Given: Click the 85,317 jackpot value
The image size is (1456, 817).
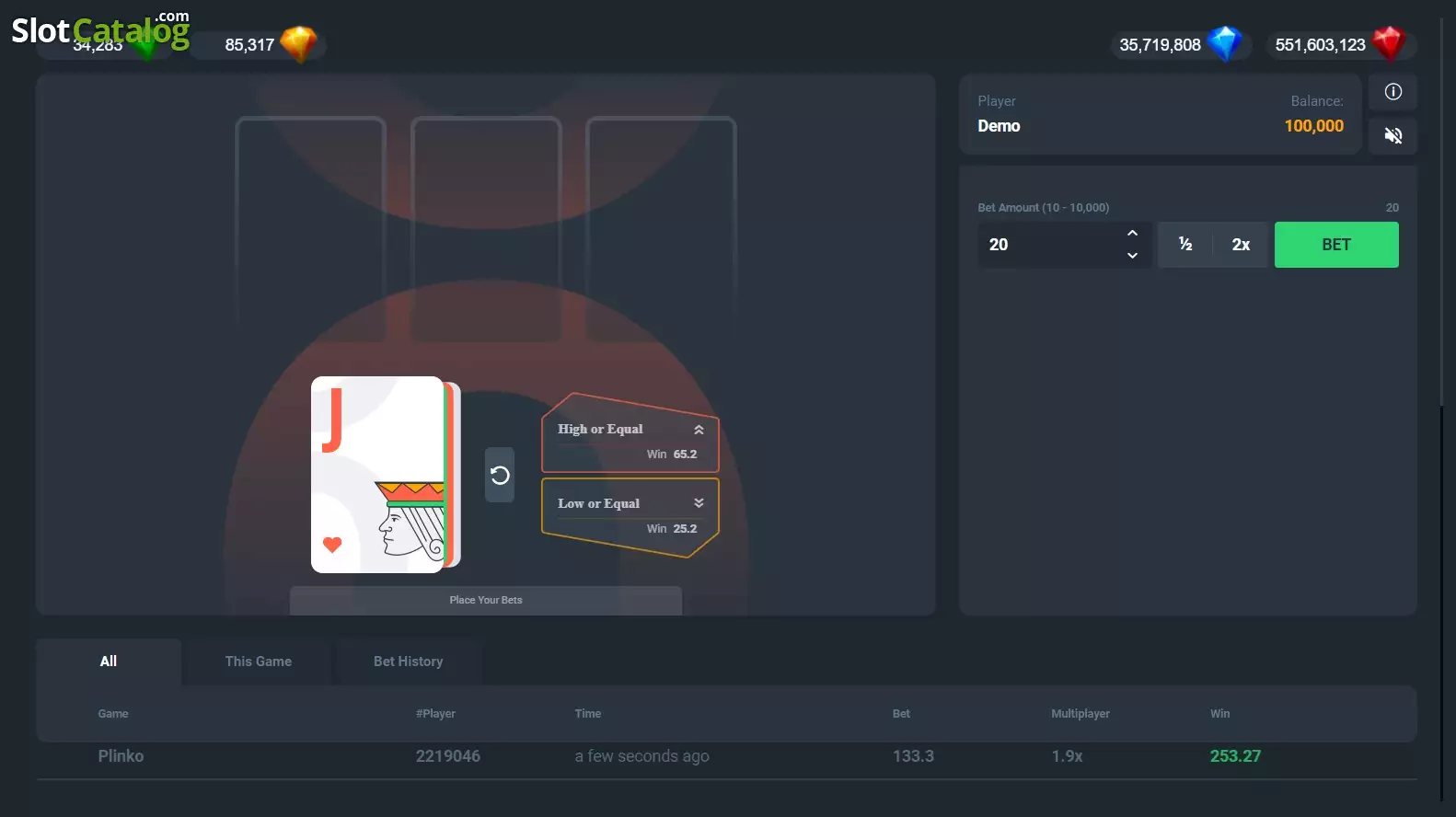Looking at the screenshot, I should point(249,45).
